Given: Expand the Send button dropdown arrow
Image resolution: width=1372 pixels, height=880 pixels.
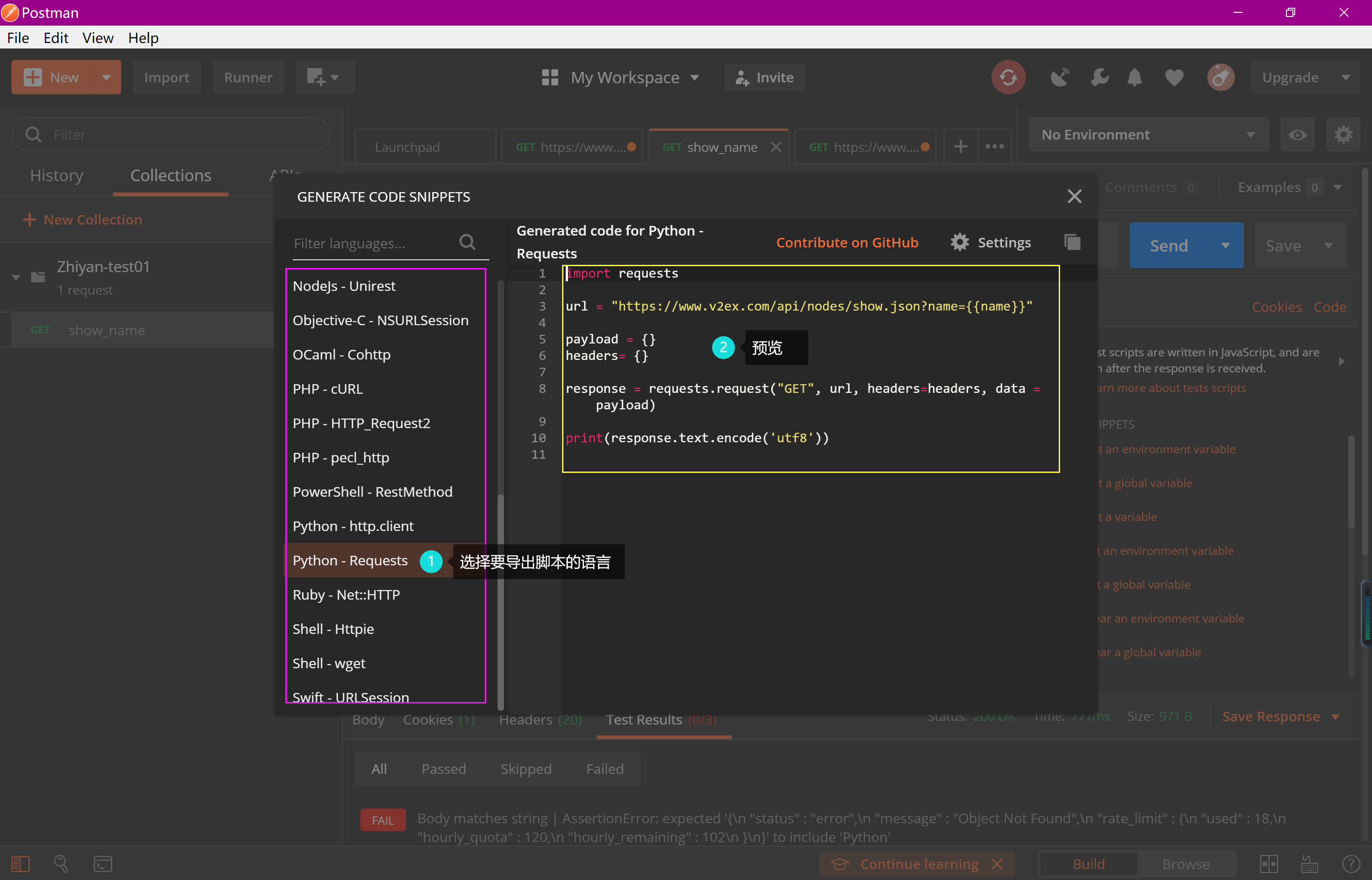Looking at the screenshot, I should [x=1225, y=246].
